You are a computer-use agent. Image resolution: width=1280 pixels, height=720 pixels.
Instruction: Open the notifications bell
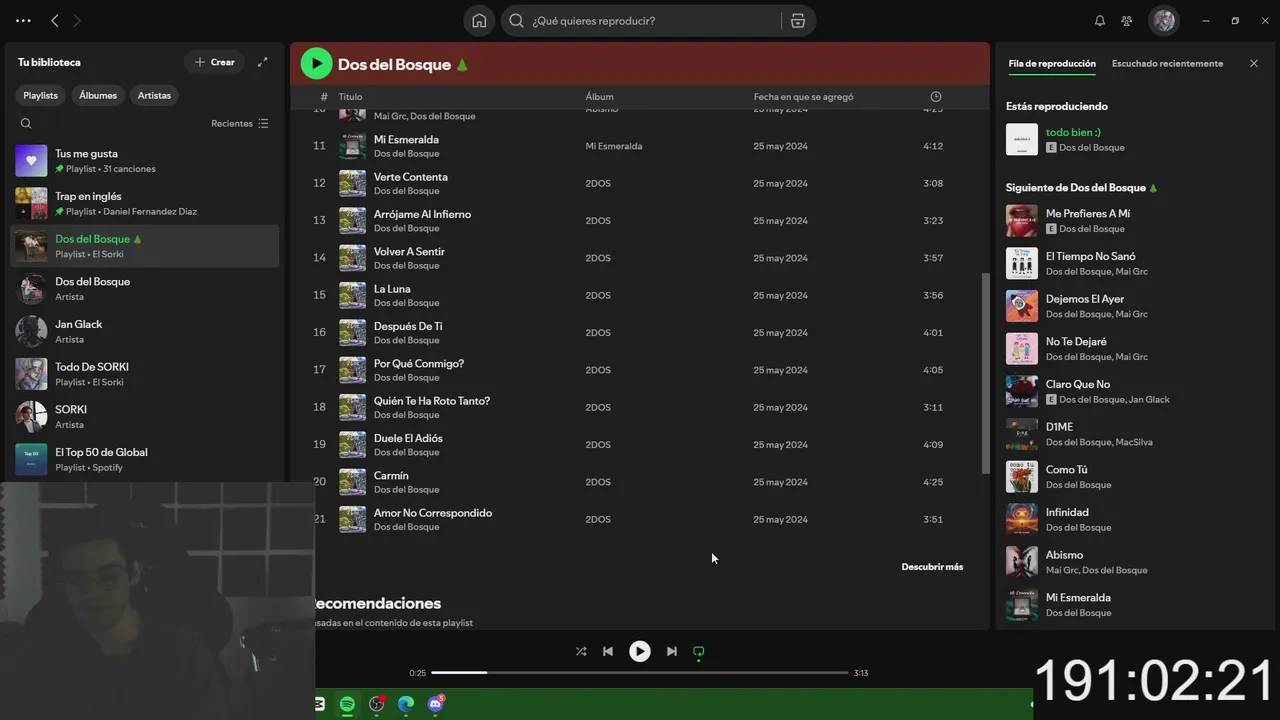point(1100,21)
